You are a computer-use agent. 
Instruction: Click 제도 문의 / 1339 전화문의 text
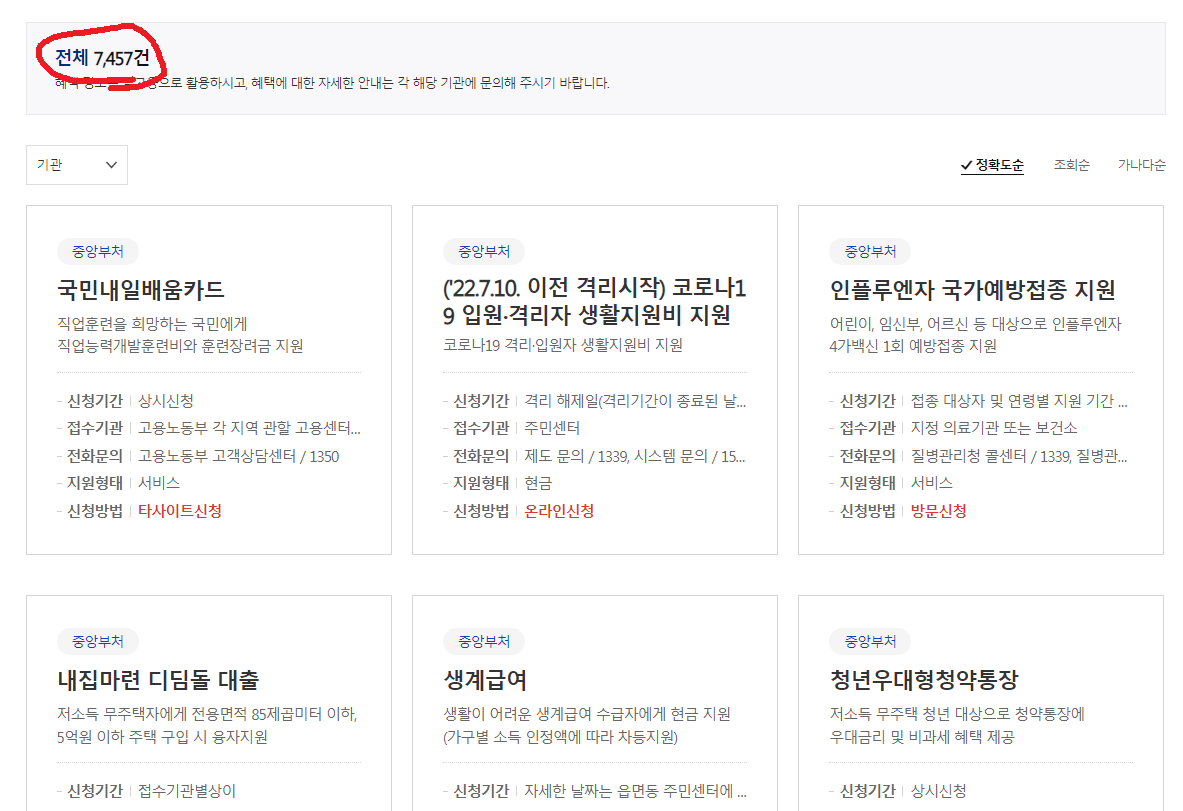click(x=635, y=456)
